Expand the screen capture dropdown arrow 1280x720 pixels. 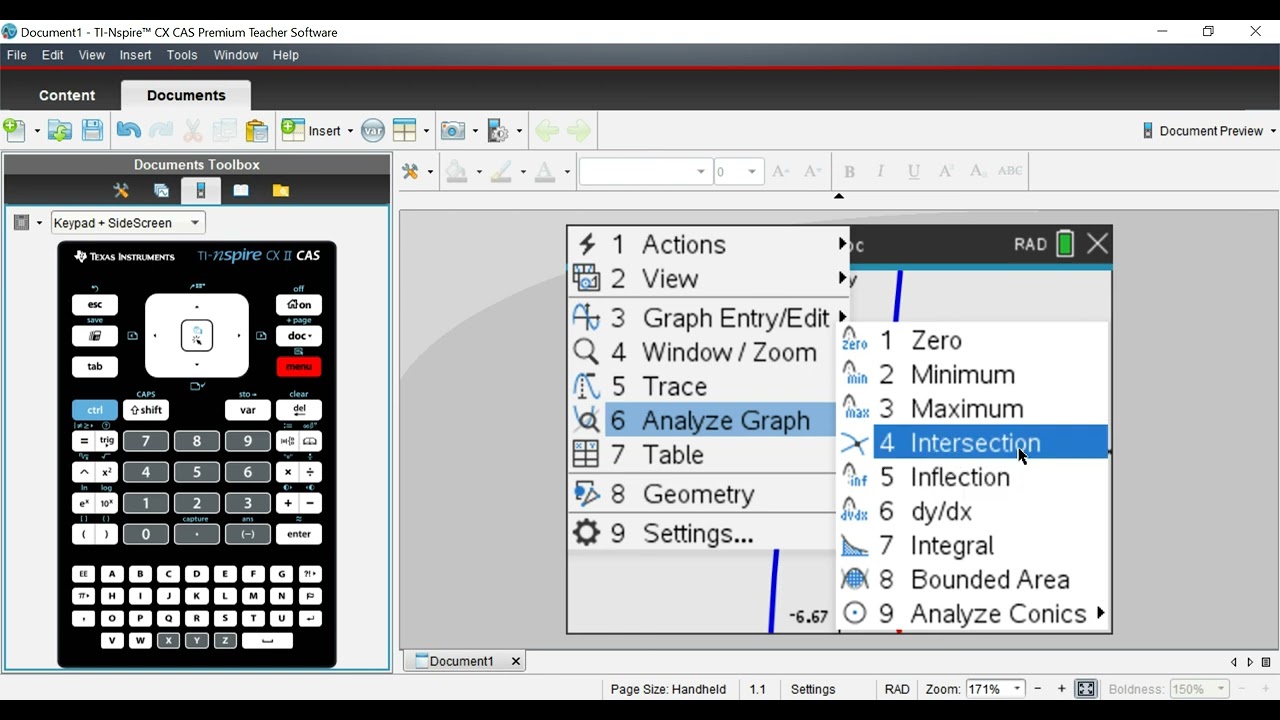coord(474,131)
